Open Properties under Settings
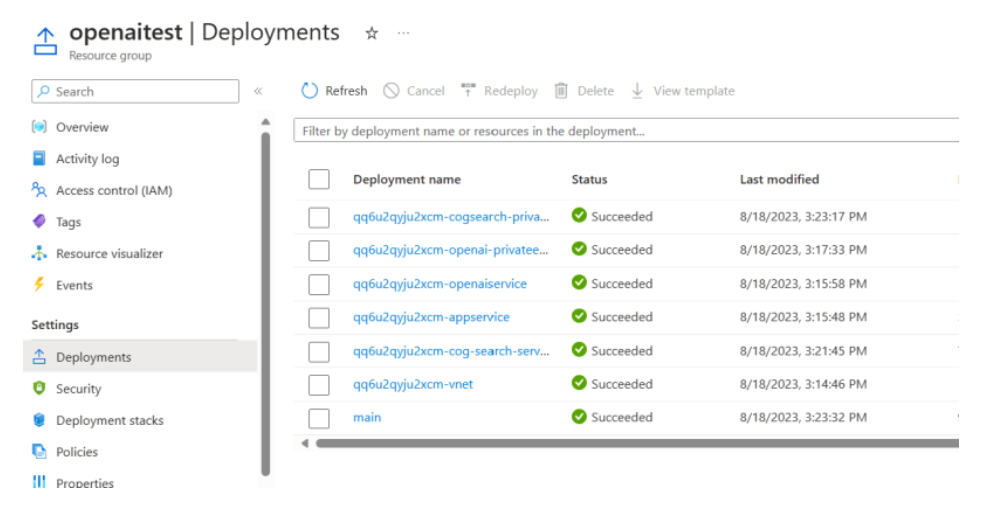 (85, 483)
